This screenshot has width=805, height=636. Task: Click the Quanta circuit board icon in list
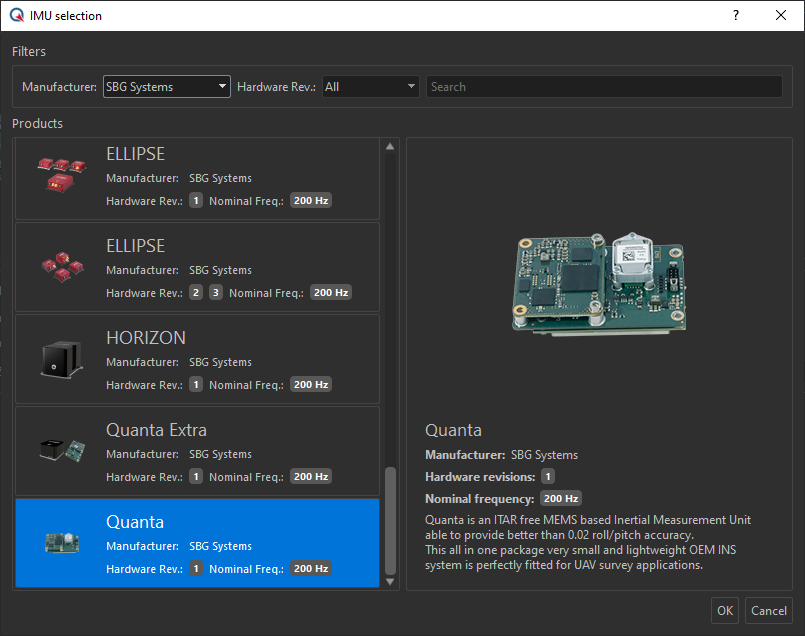tap(61, 543)
